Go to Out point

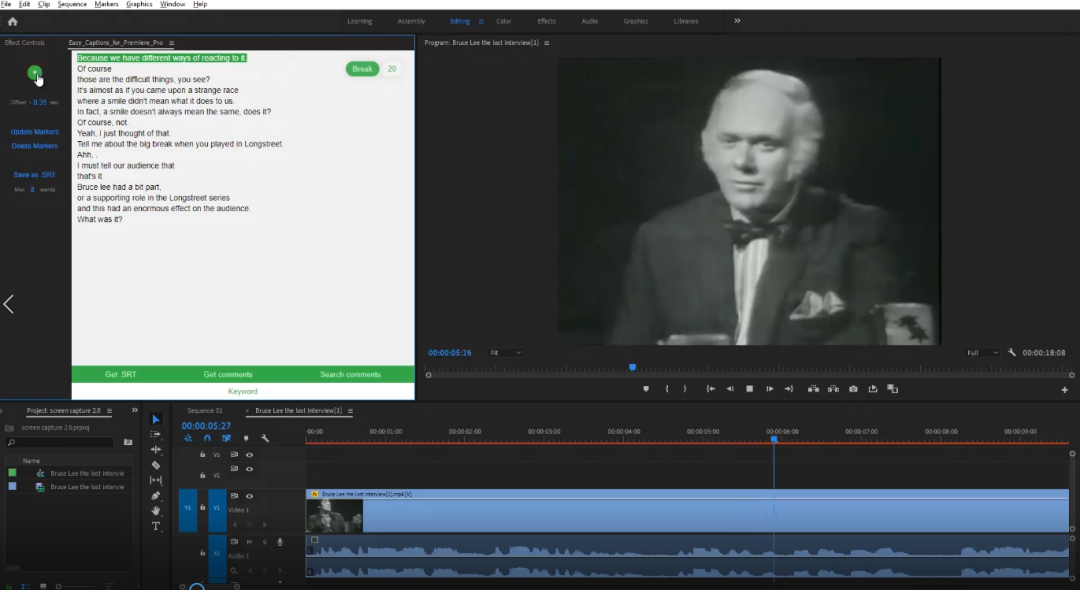[x=789, y=389]
